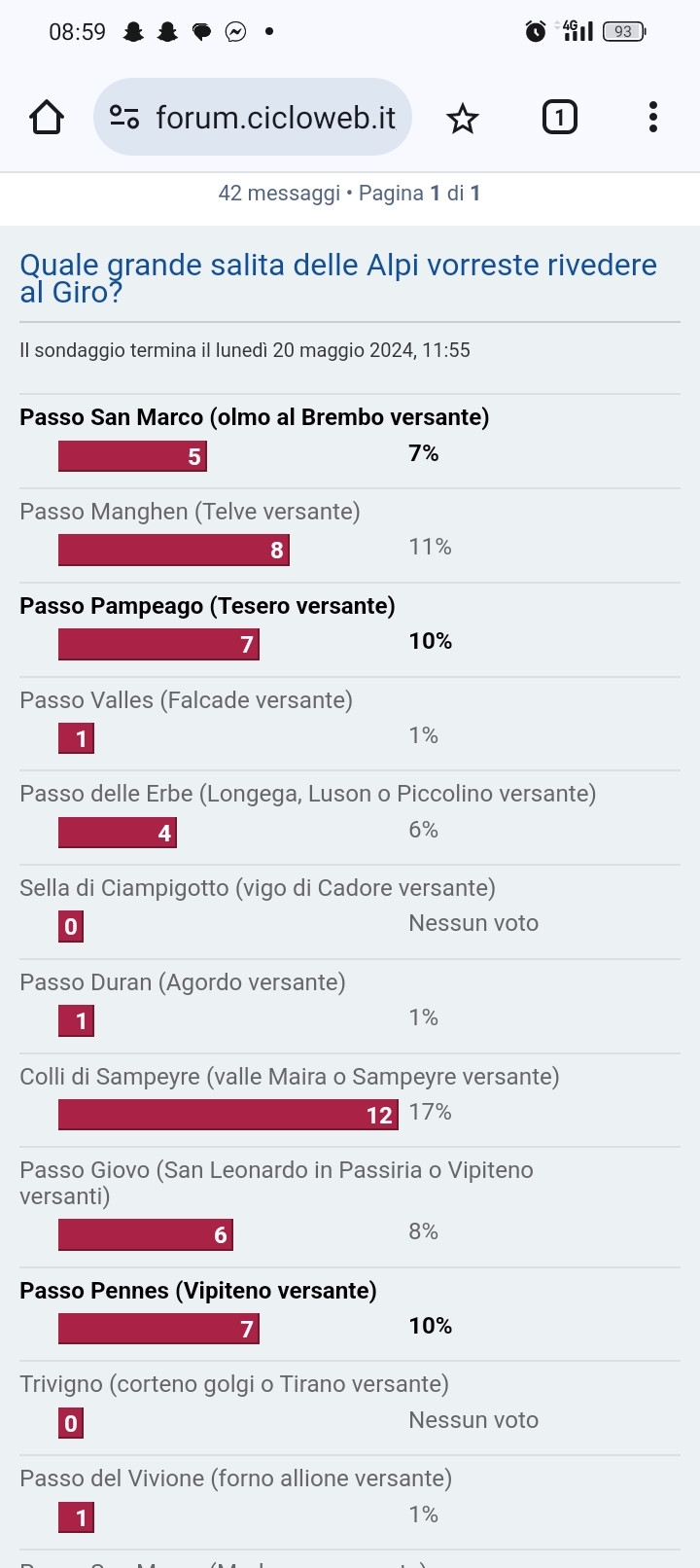Click the Colli di Sampeyre result bar
The height and width of the screenshot is (1568, 700).
(228, 1115)
